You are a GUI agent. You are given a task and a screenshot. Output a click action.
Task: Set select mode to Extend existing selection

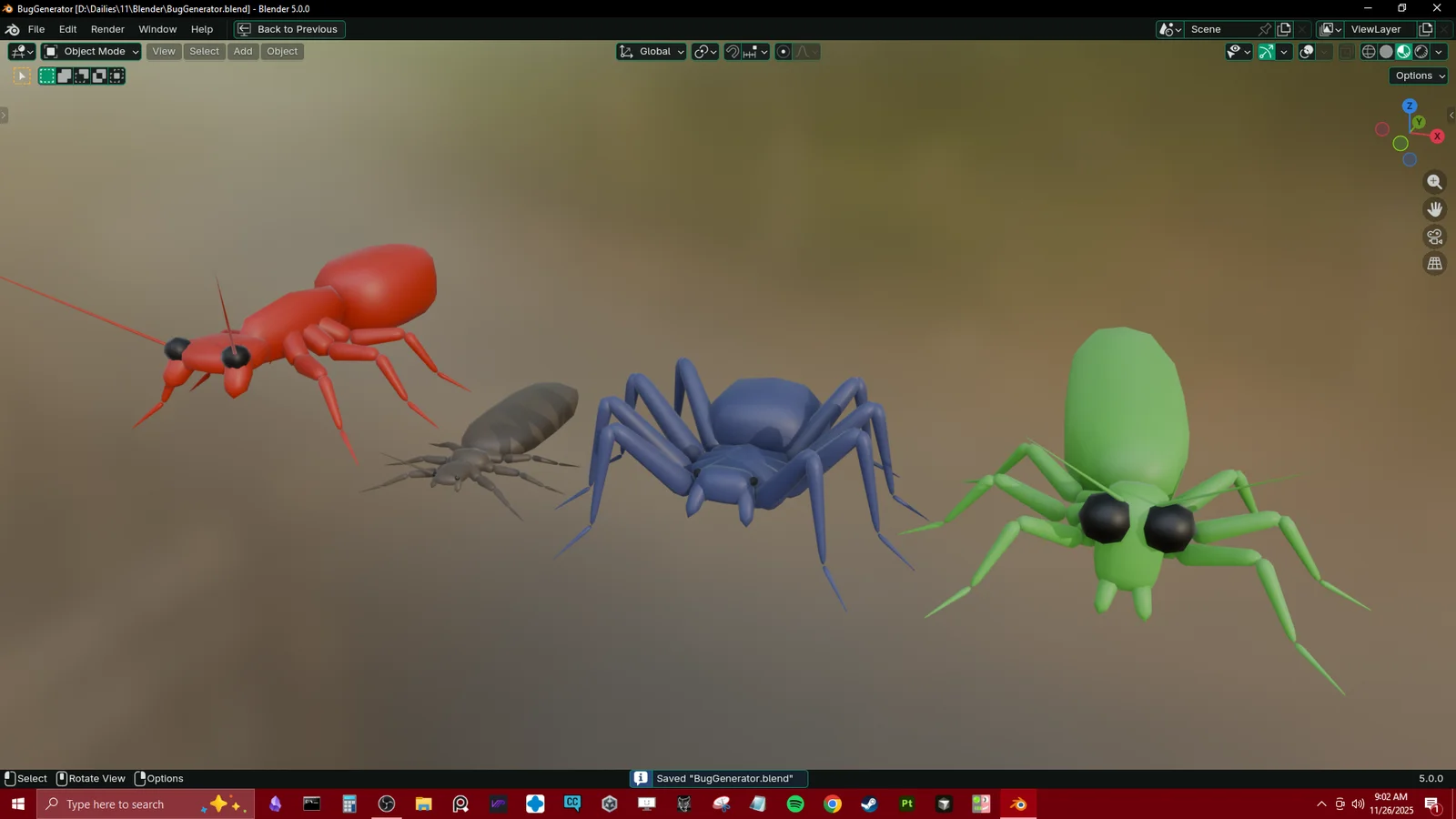[65, 76]
